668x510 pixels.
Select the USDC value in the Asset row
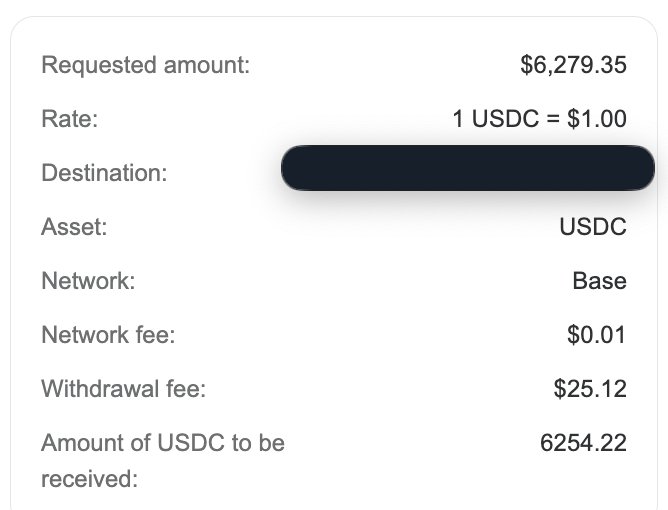pos(593,227)
